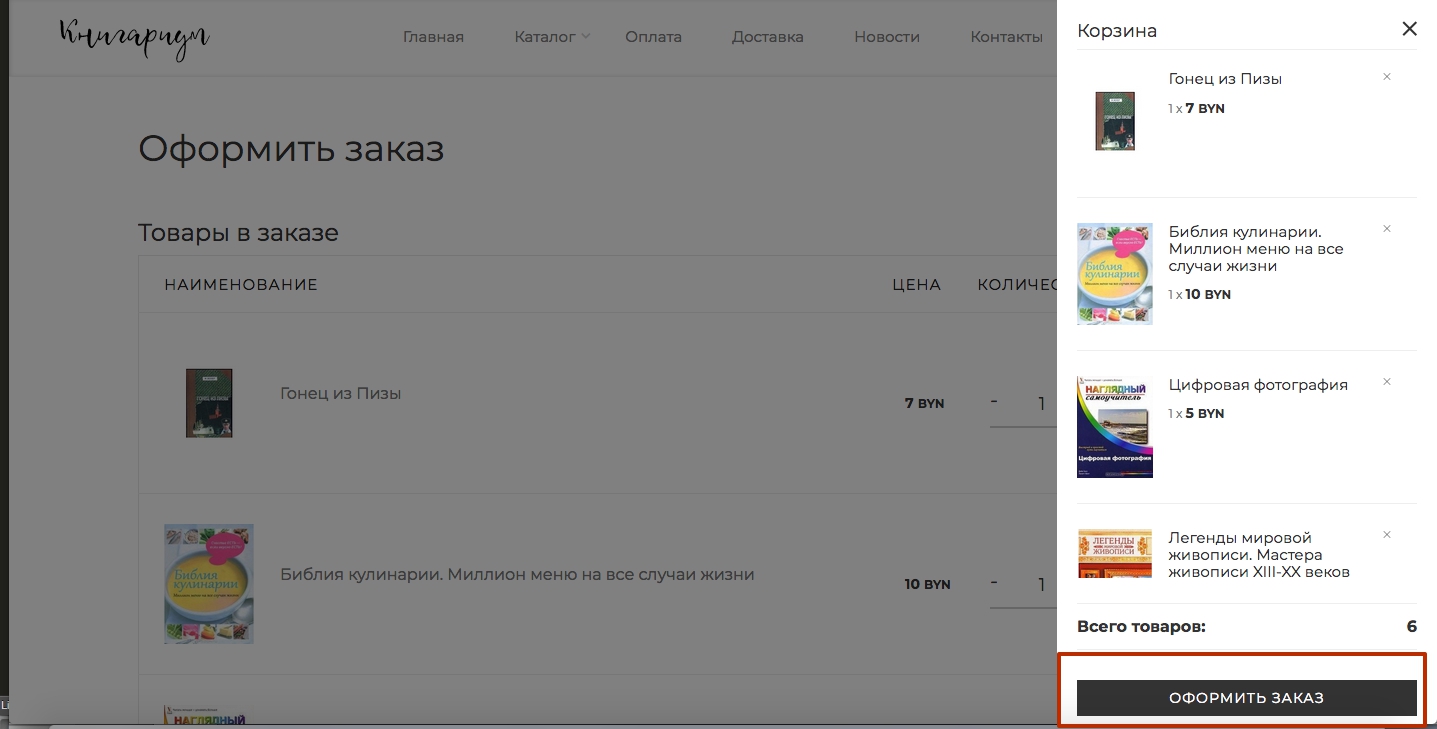Go to the Оплата page

(653, 37)
